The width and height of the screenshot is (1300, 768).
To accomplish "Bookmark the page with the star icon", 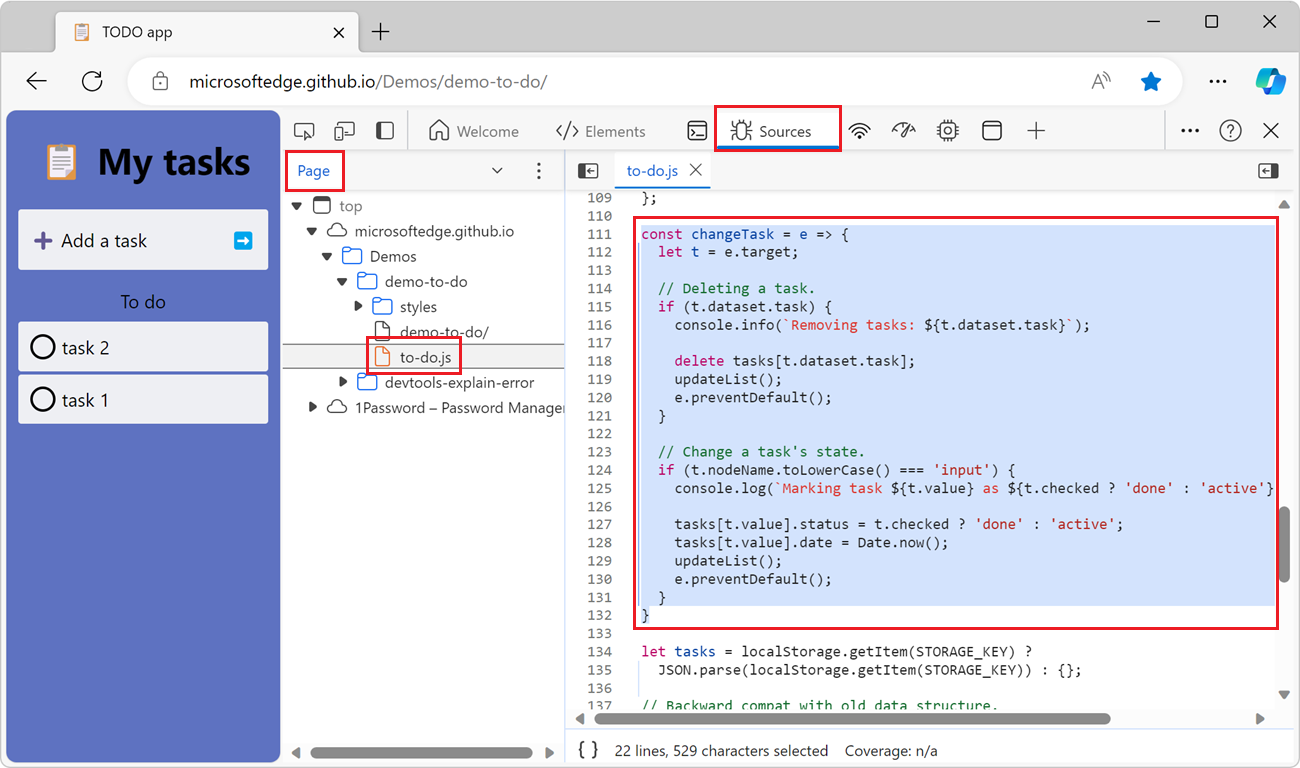I will tap(1151, 81).
